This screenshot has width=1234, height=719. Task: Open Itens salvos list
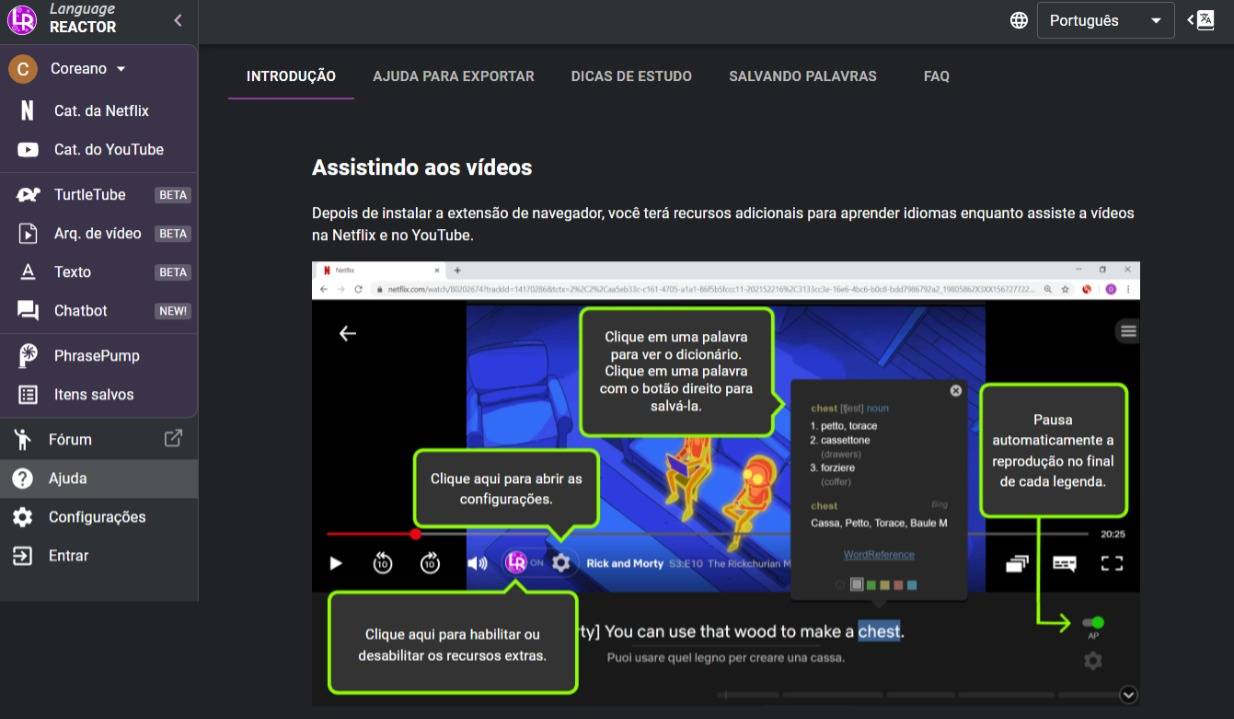[93, 395]
